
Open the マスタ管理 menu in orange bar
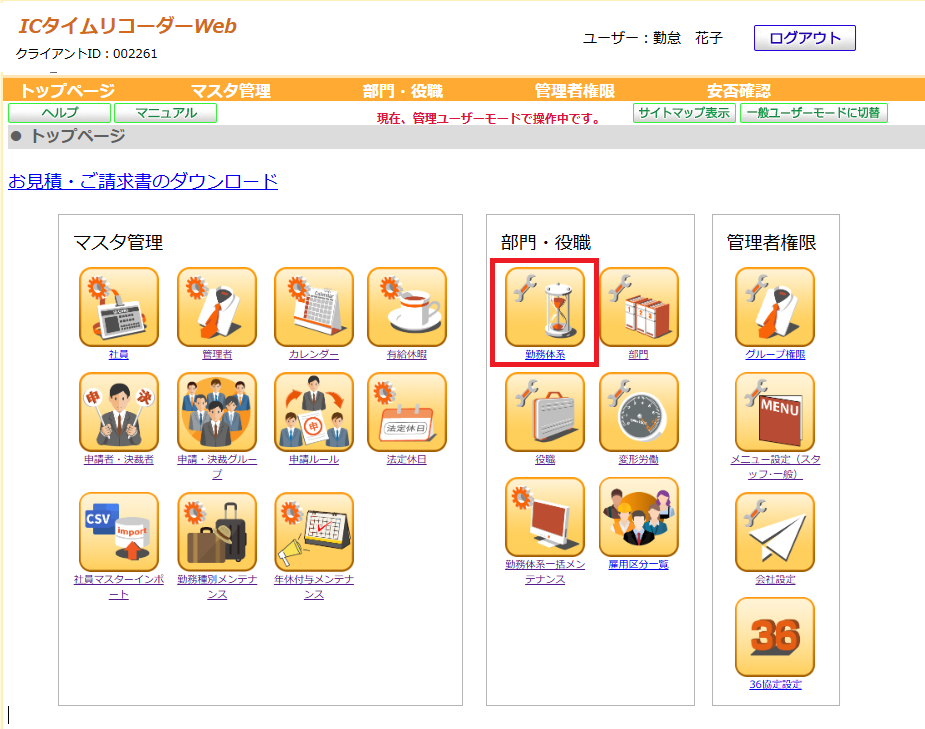231,91
